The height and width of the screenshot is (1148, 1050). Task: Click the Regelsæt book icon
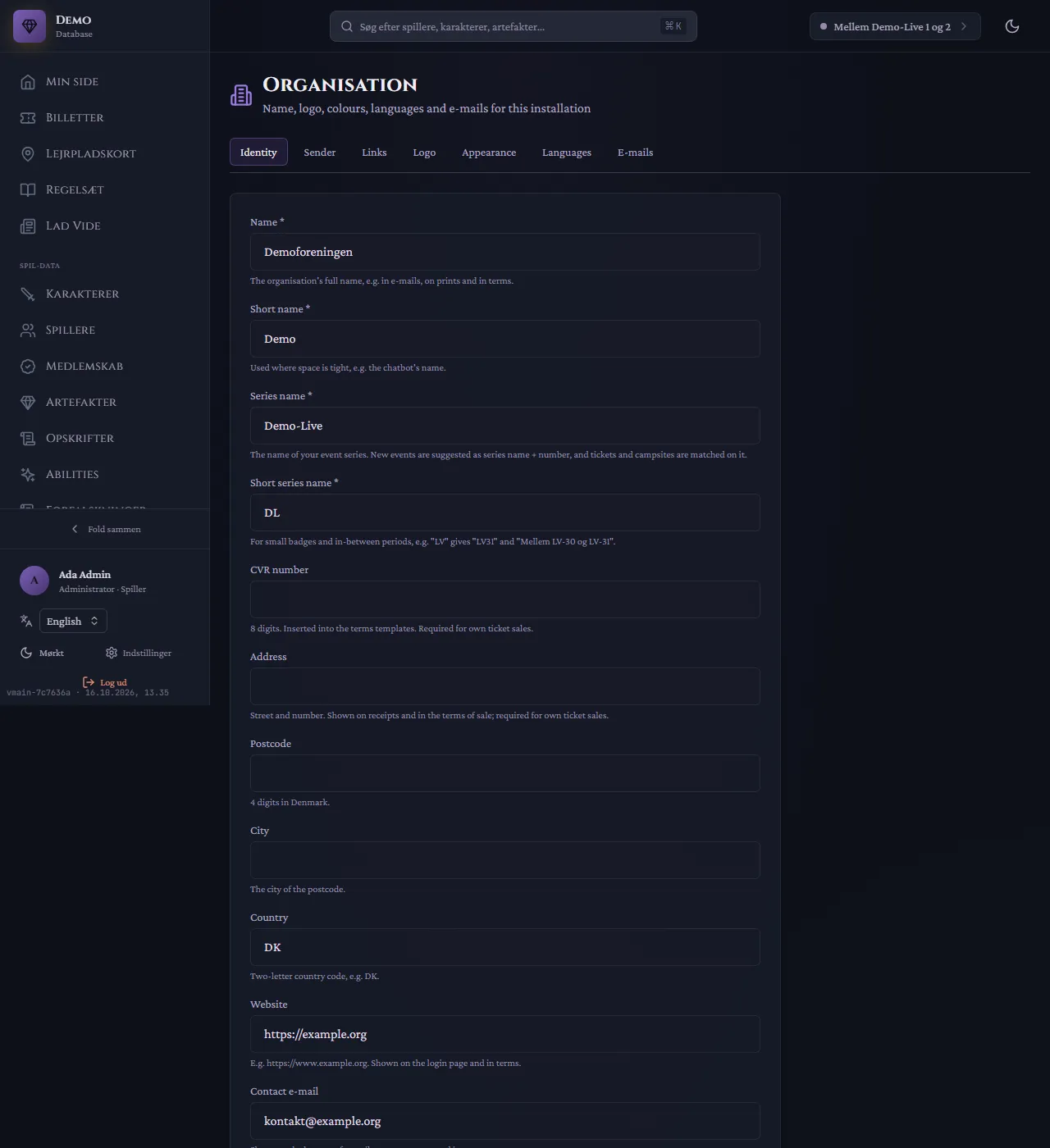28,190
